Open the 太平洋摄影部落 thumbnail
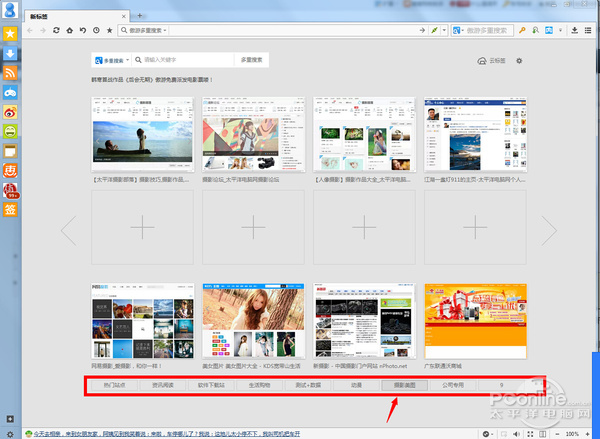The width and height of the screenshot is (600, 439). tap(142, 134)
